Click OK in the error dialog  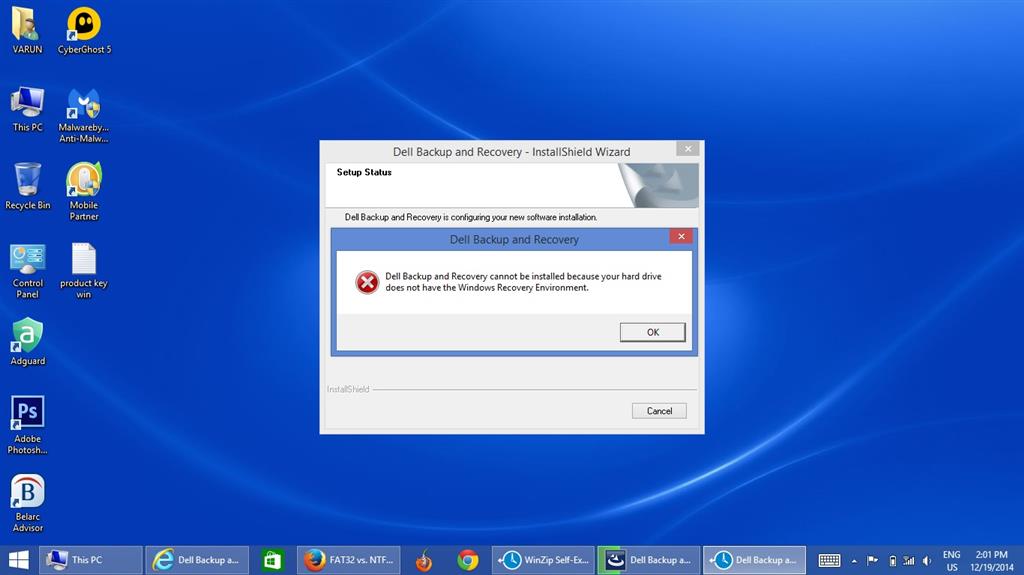[x=652, y=332]
